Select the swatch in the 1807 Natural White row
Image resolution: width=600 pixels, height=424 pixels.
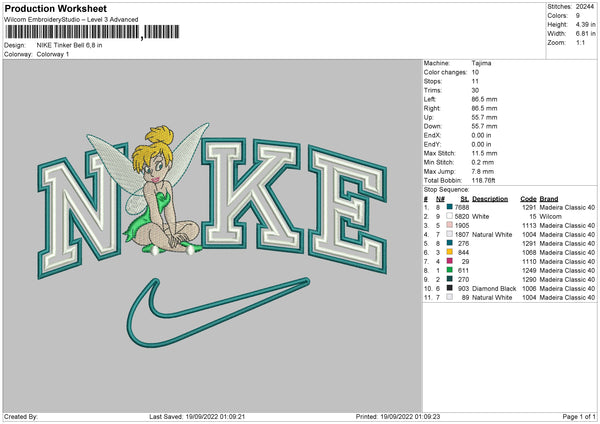449,234
